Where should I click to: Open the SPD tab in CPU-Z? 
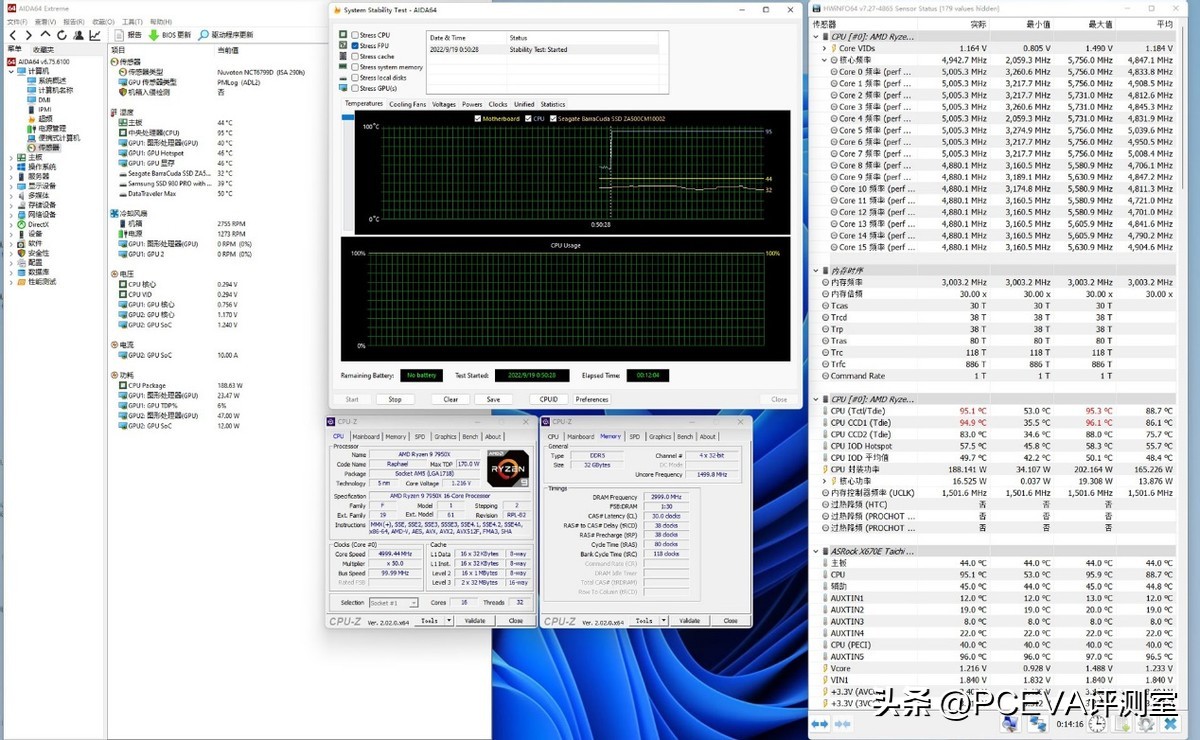[x=419, y=436]
